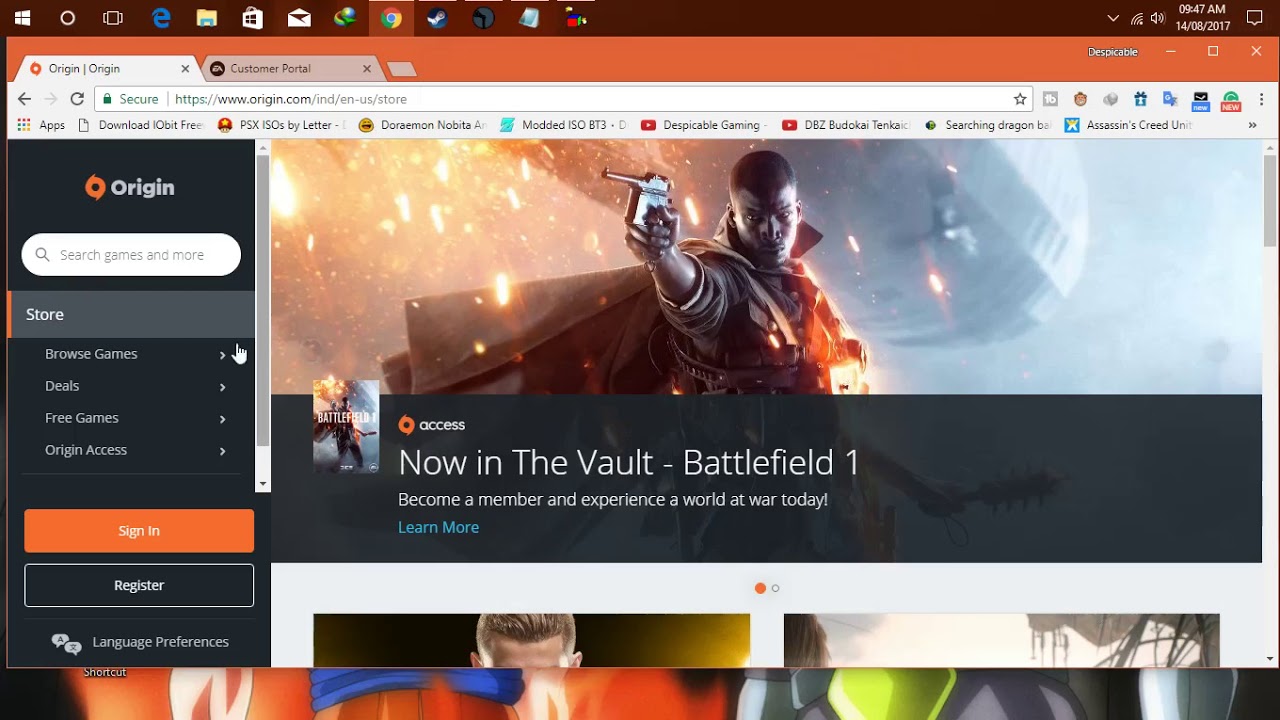The height and width of the screenshot is (720, 1280).
Task: Click the Search games and more field
Action: pos(131,255)
